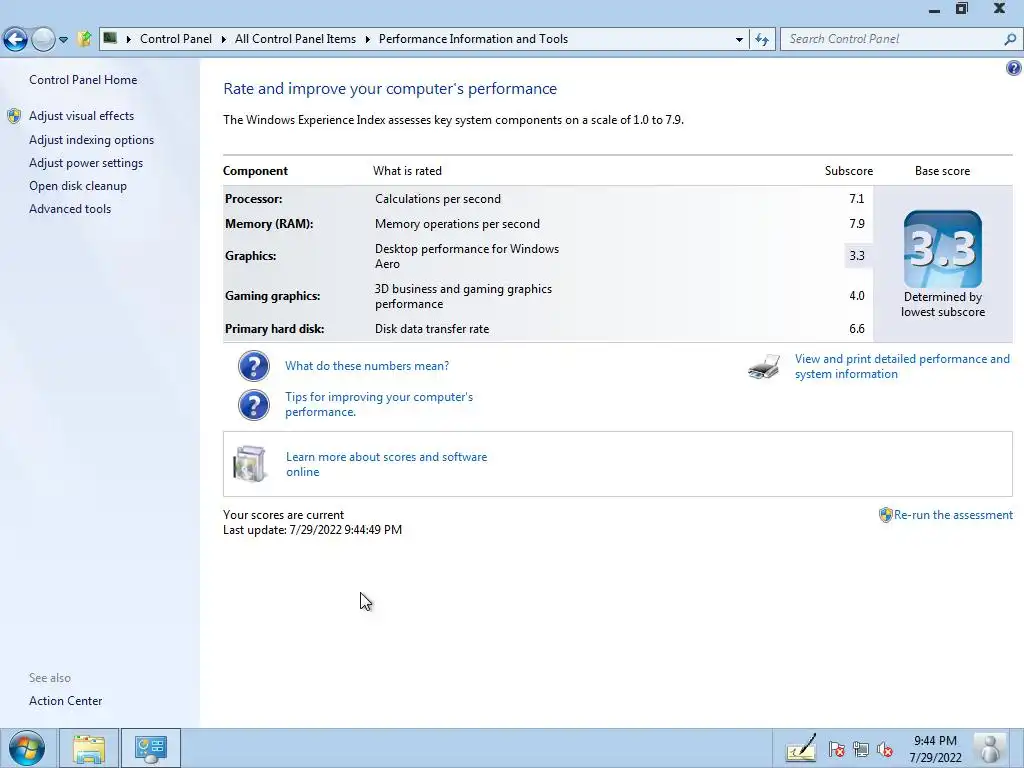Click the Control Panel address bar icon

pos(110,39)
